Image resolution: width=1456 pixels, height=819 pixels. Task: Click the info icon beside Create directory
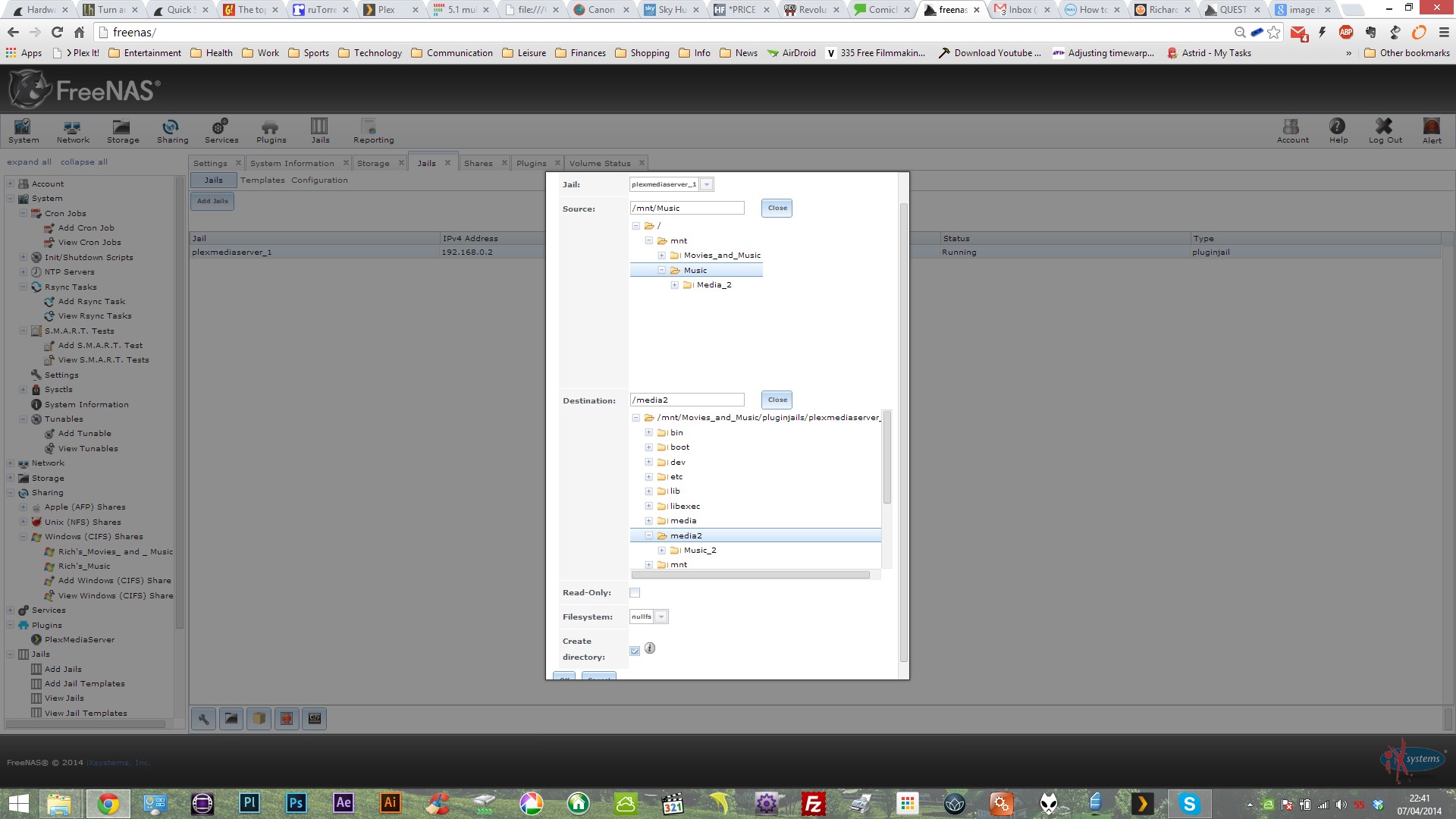point(650,648)
